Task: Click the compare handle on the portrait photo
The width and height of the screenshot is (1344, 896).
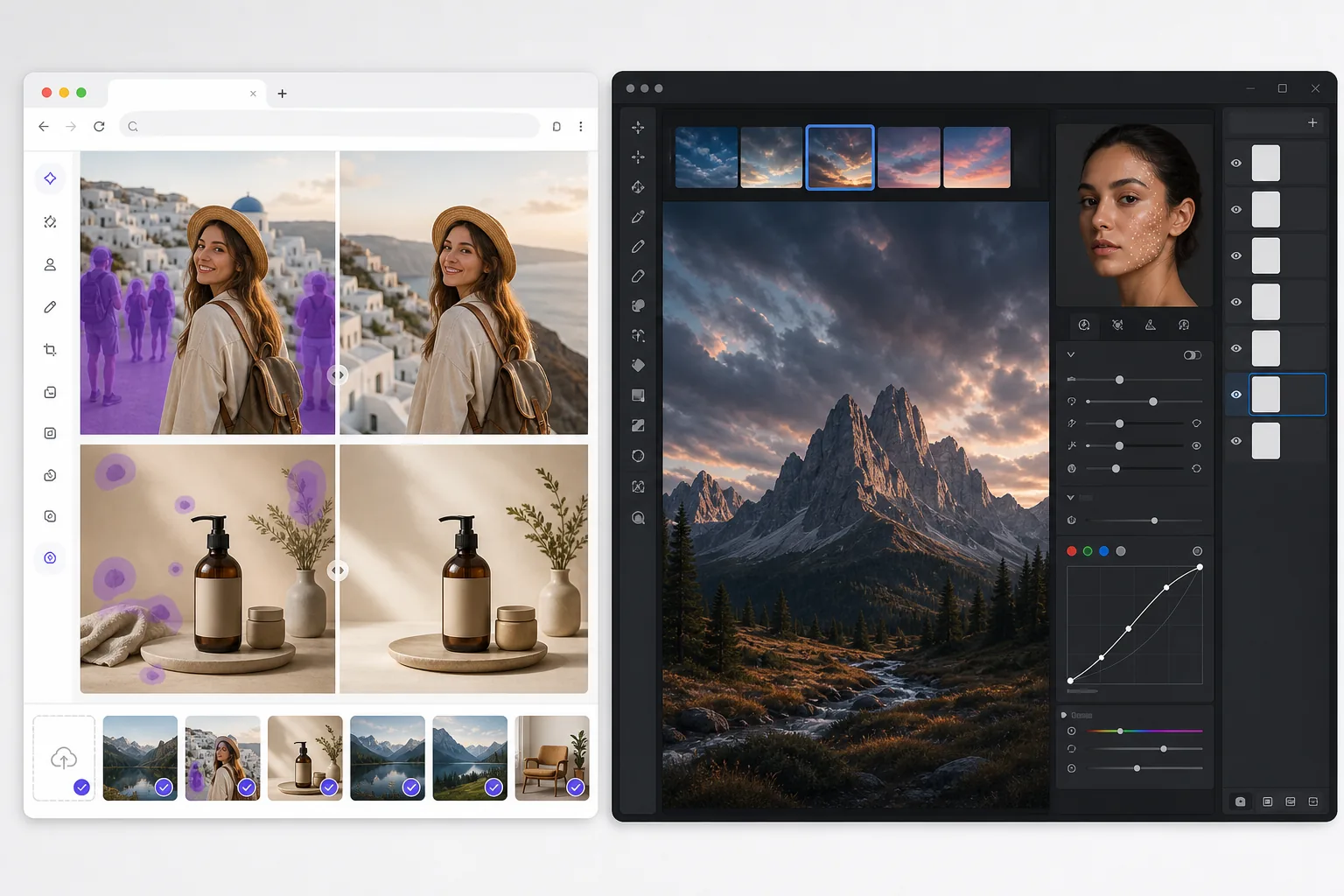Action: pos(338,375)
